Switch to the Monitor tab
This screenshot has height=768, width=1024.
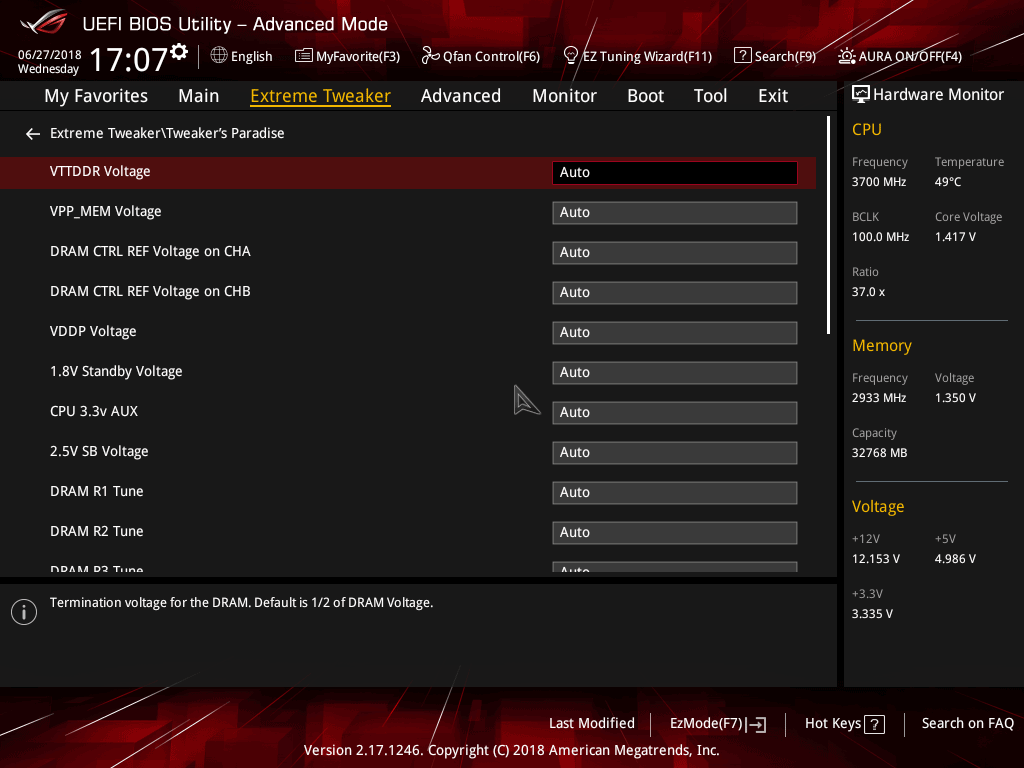(564, 96)
